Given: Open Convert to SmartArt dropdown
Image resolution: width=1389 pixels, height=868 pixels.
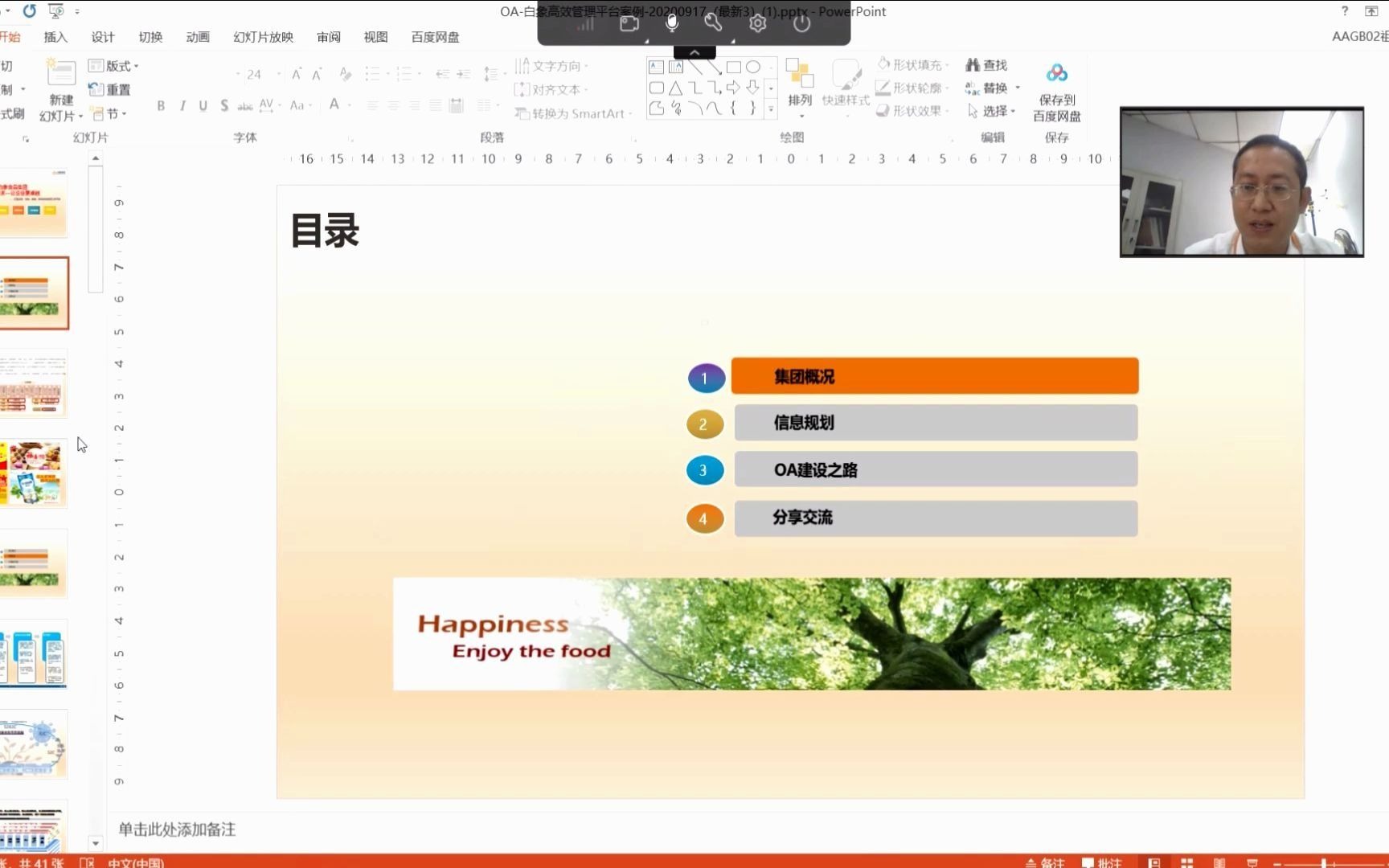Looking at the screenshot, I should click(x=574, y=113).
